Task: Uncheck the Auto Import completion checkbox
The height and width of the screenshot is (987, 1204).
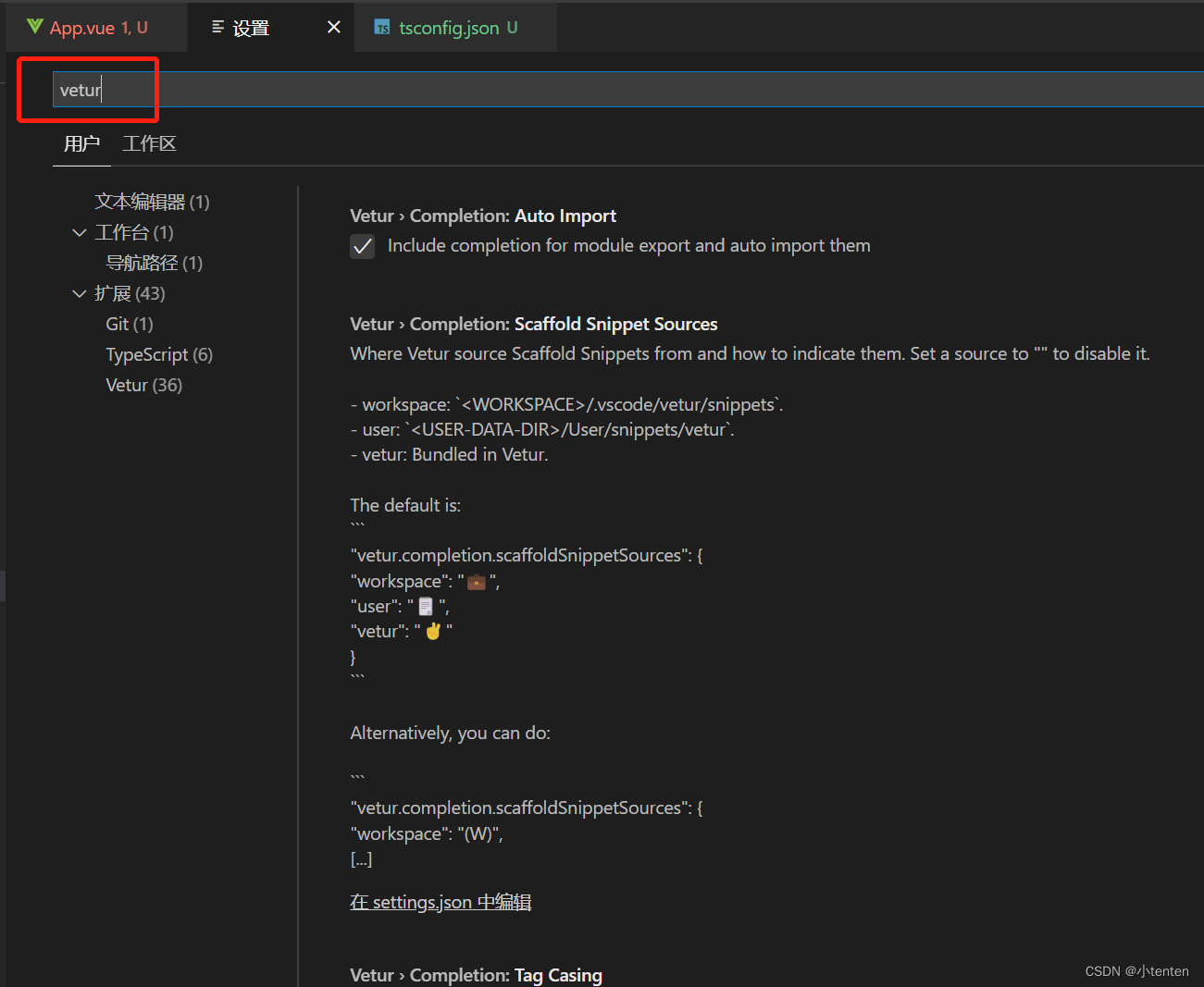Action: click(x=362, y=246)
